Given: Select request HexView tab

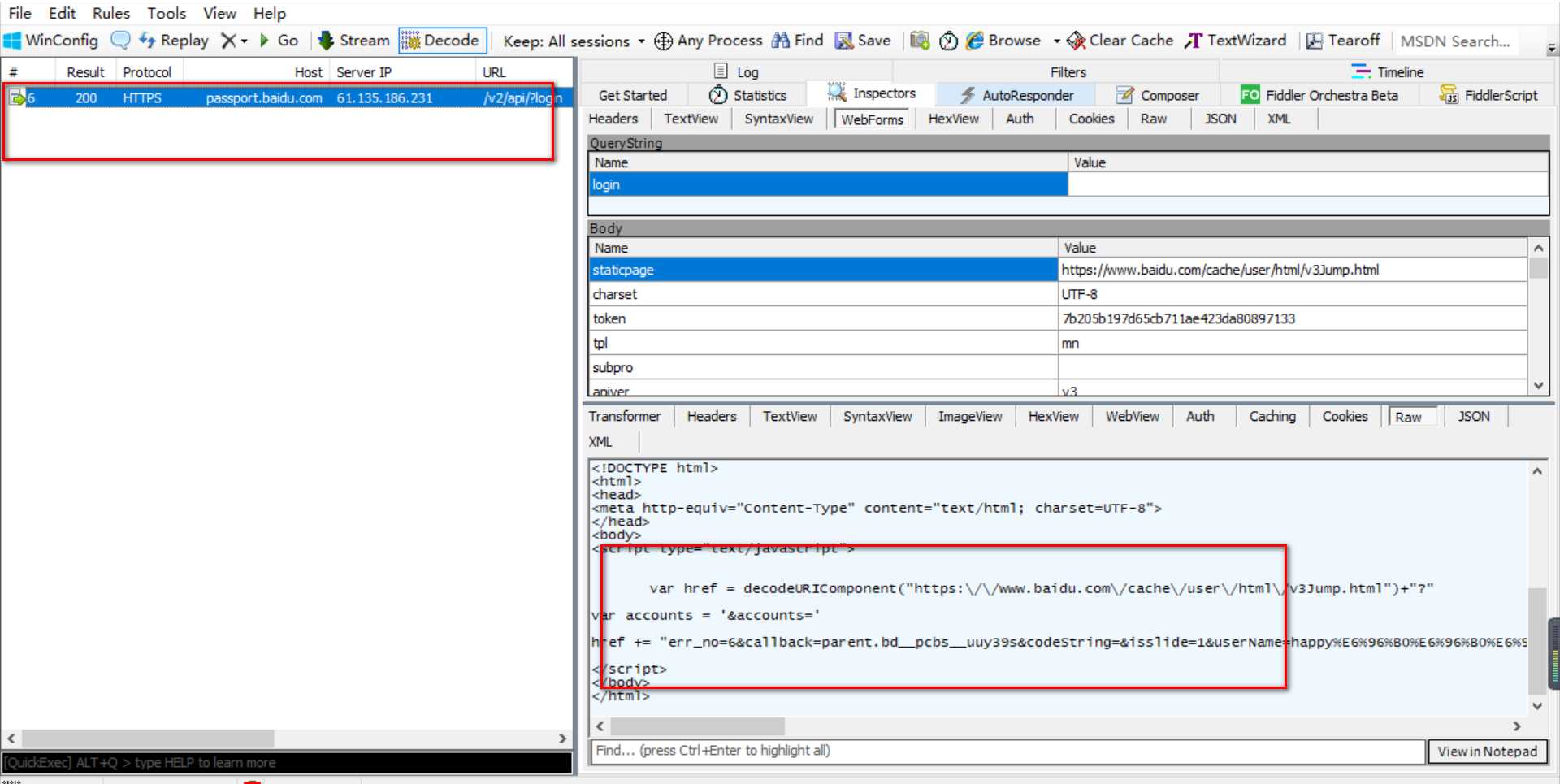Looking at the screenshot, I should (953, 119).
